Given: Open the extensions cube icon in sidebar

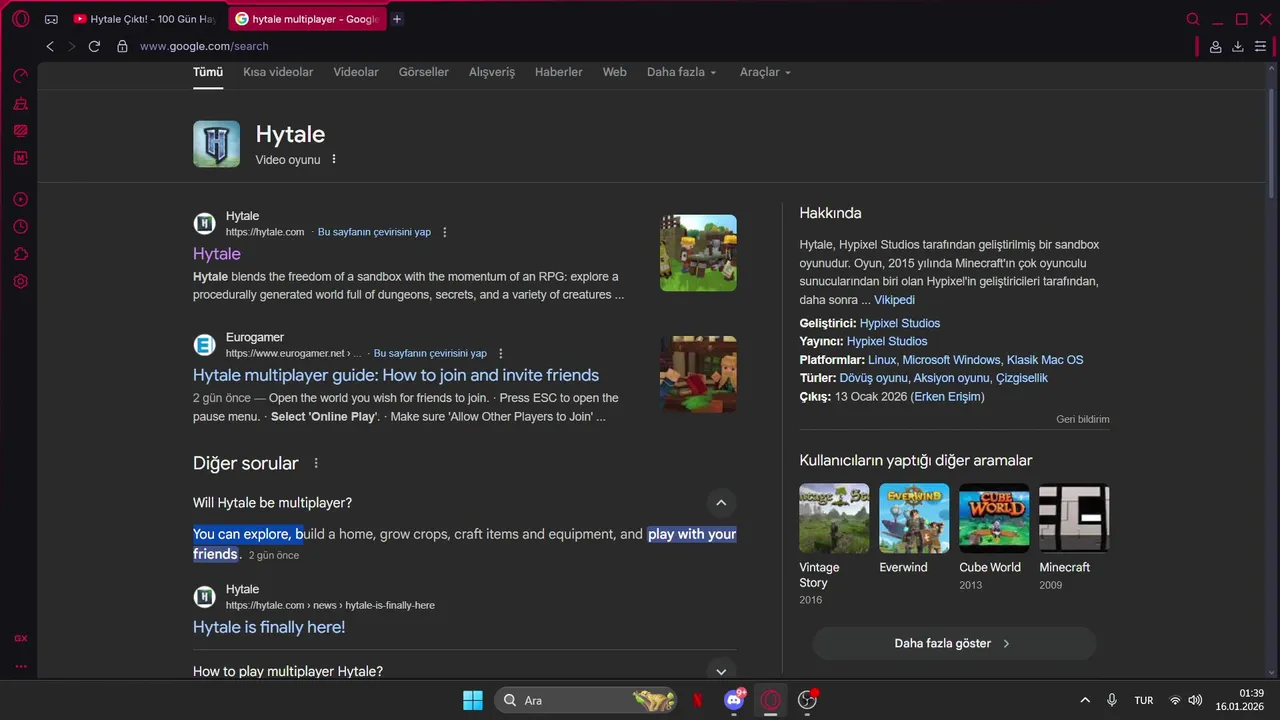Looking at the screenshot, I should coord(20,254).
